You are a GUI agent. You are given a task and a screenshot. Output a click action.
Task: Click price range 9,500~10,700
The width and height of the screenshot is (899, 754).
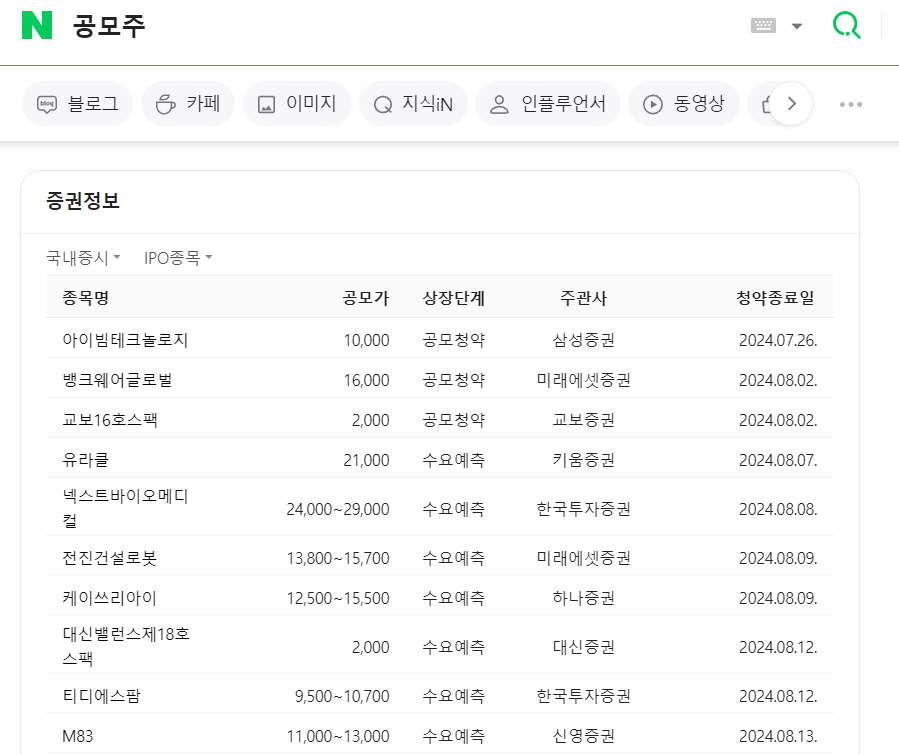[x=342, y=696]
